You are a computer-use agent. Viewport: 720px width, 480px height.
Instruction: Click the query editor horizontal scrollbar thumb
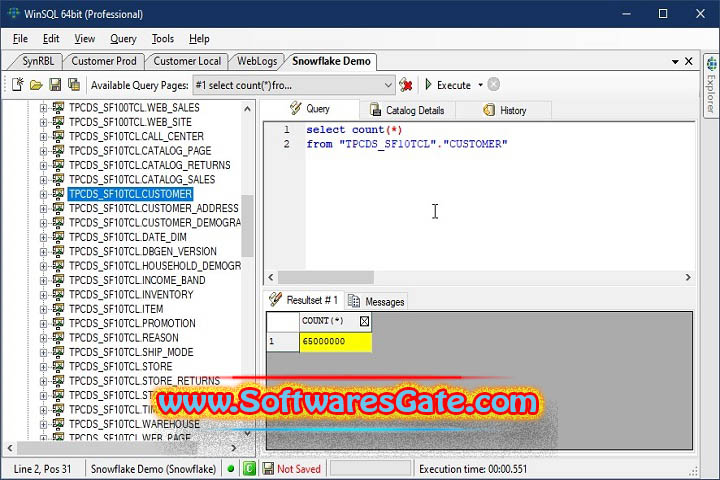pyautogui.click(x=326, y=277)
